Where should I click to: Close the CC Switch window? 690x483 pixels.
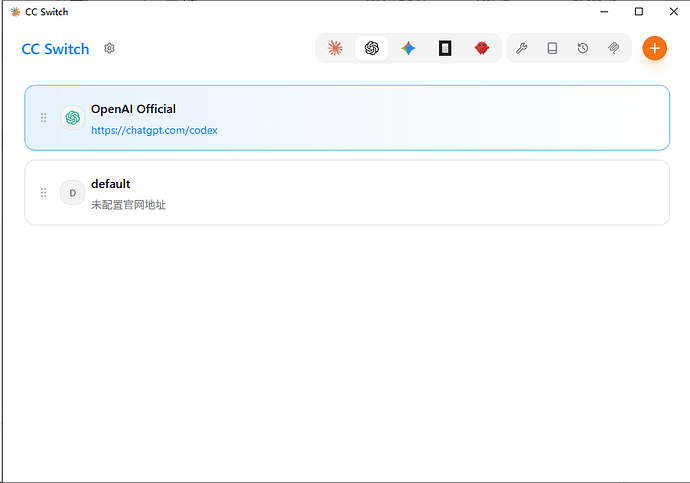coord(673,12)
